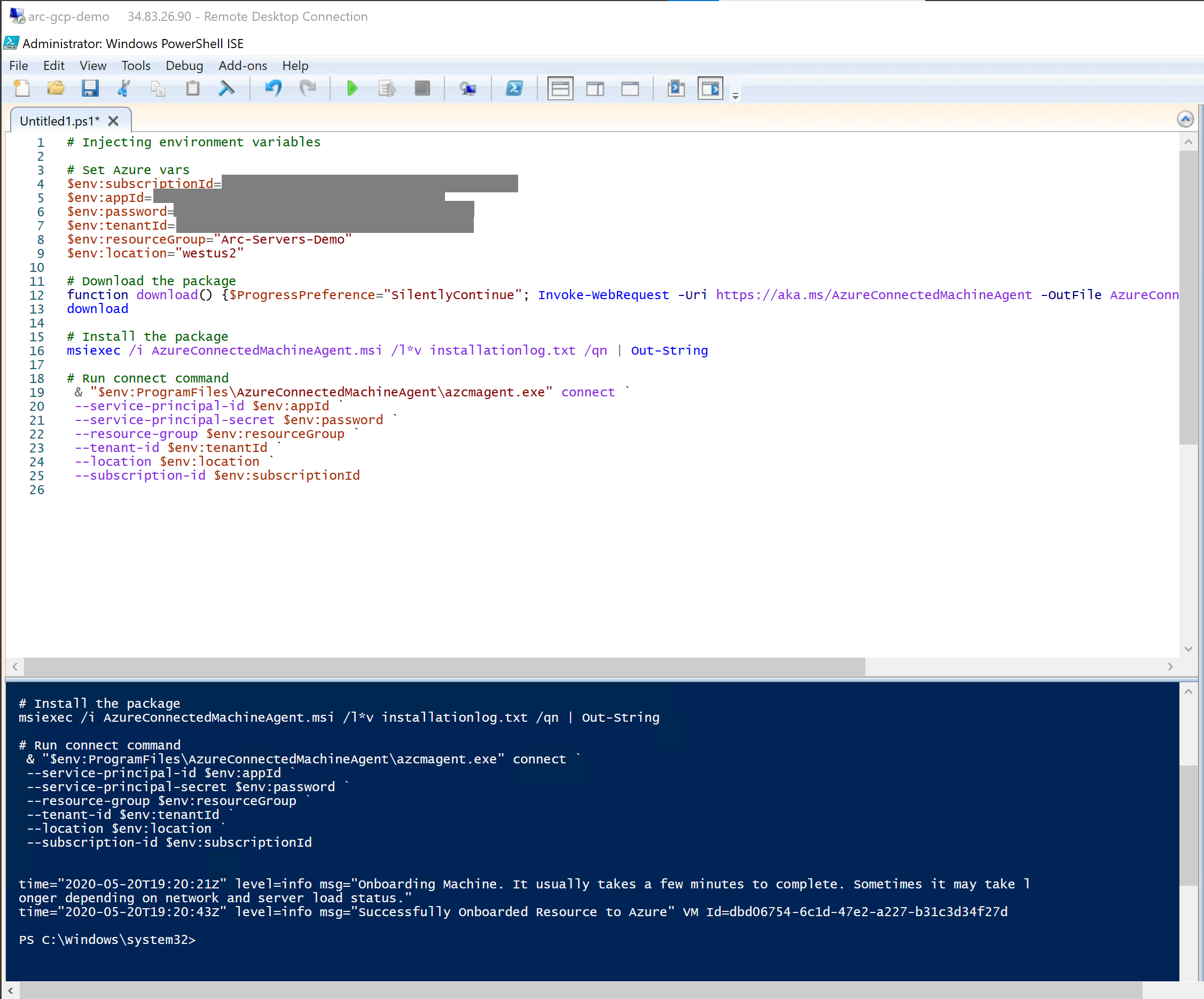Click script editor vertical scrollbar up arrow
This screenshot has width=1204, height=999.
point(1188,142)
